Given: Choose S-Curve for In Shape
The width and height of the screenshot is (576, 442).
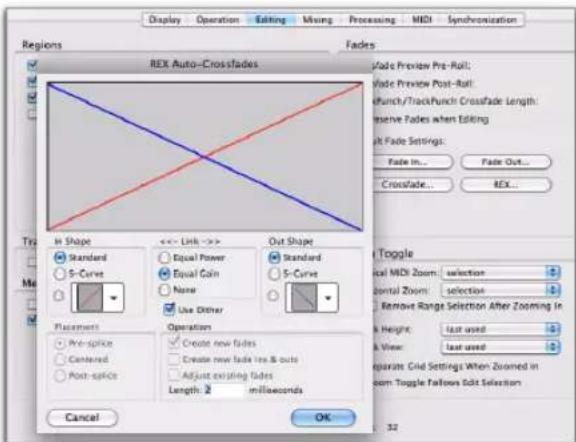Looking at the screenshot, I should [x=60, y=274].
